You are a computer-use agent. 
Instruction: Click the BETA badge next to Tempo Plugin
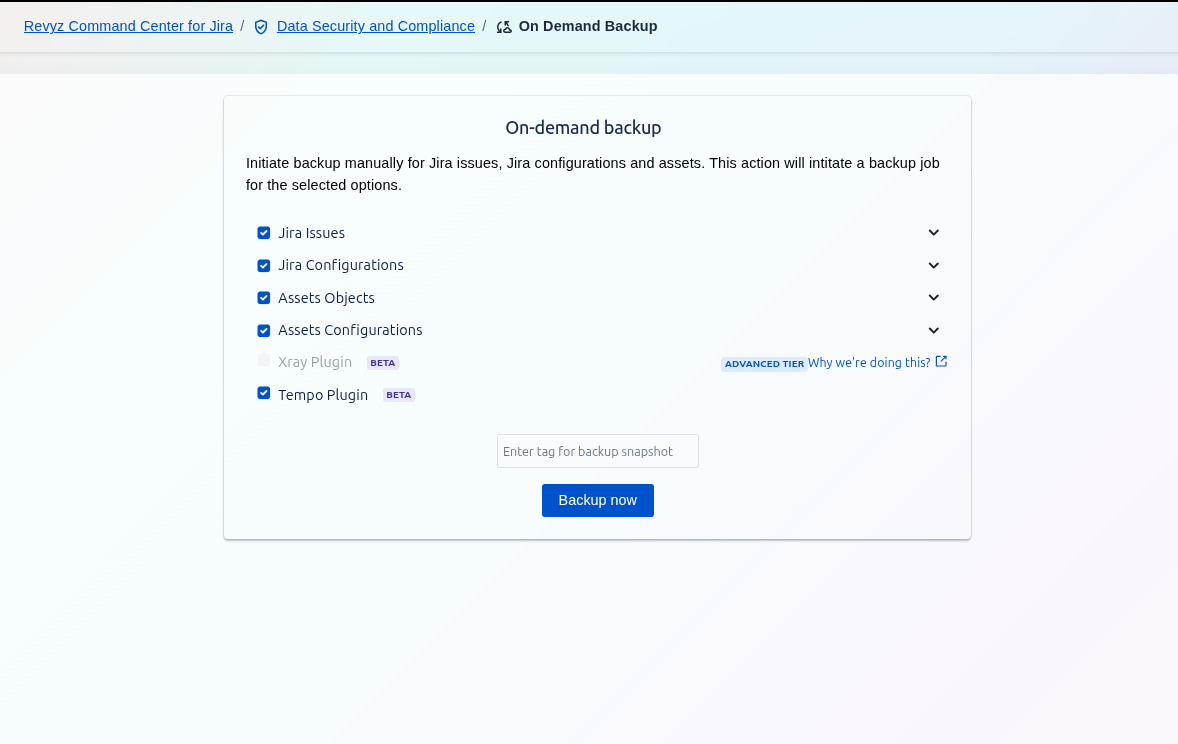399,395
